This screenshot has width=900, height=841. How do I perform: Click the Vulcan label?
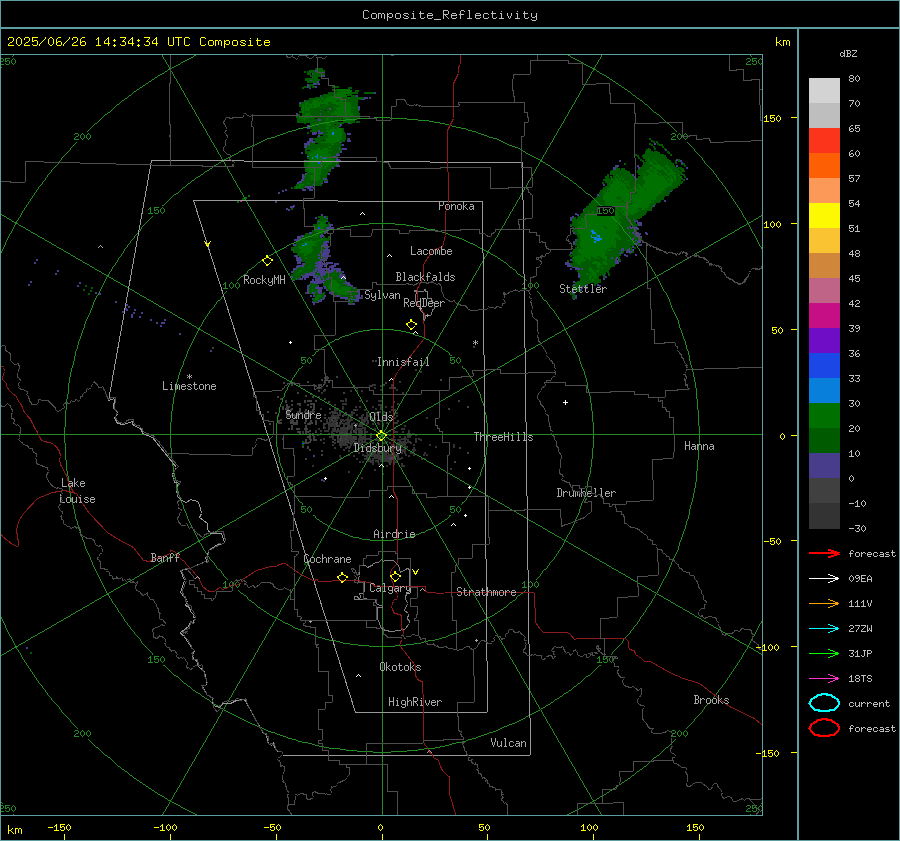508,743
